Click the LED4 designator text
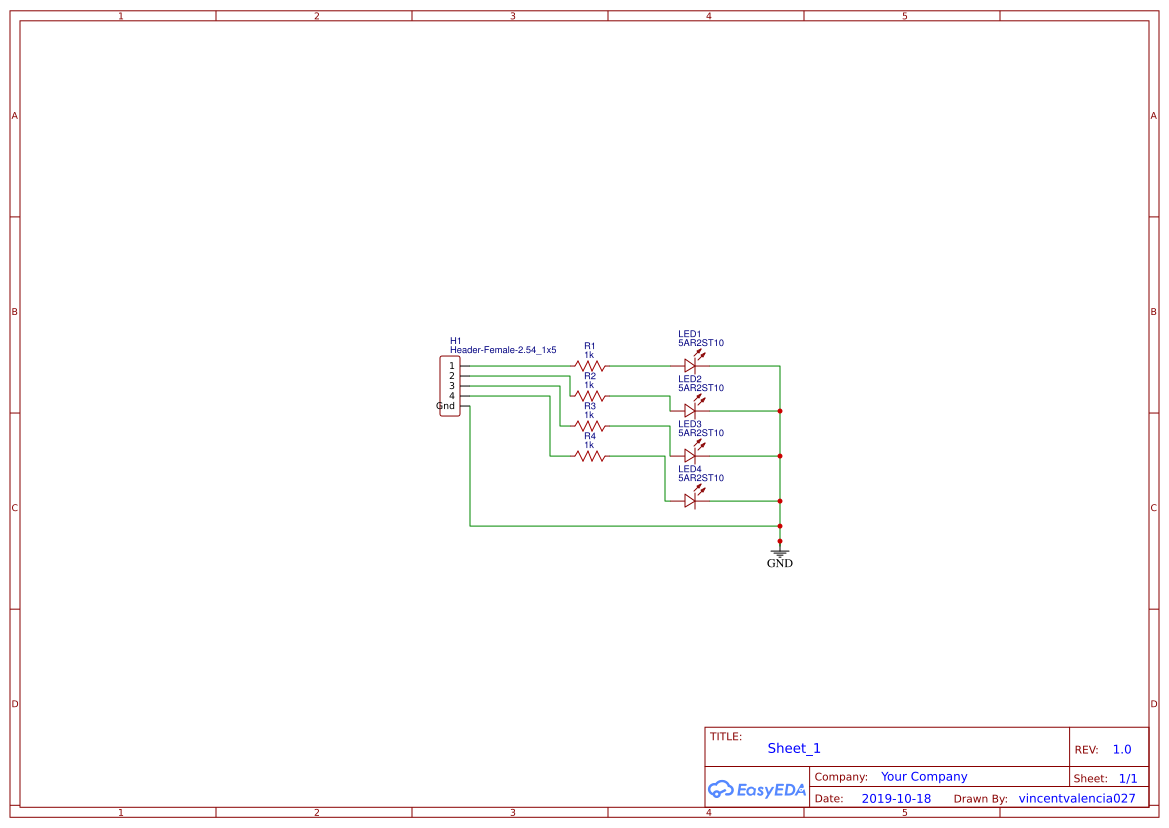The width and height of the screenshot is (1169, 828). click(690, 469)
